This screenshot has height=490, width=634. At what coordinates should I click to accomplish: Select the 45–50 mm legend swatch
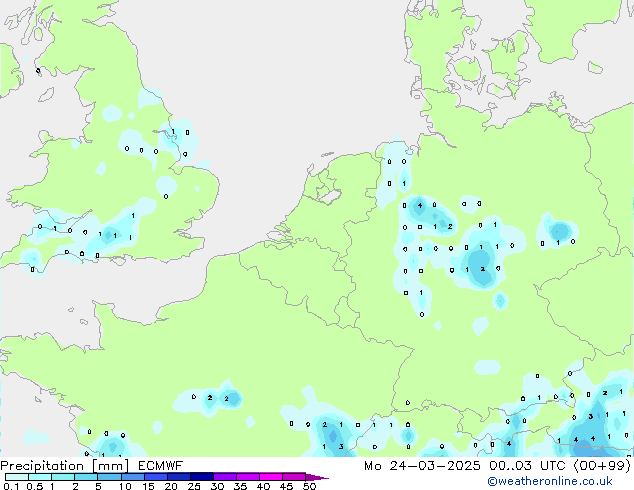pyautogui.click(x=294, y=477)
